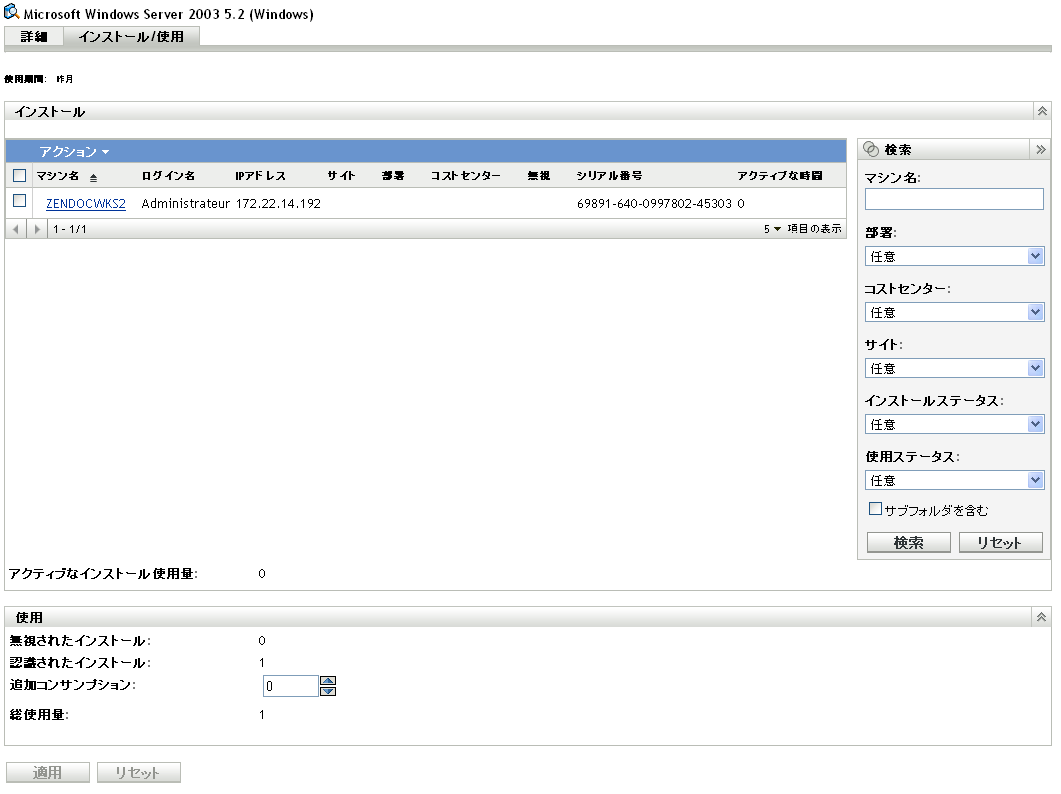Switch to the インストール/使用 tab

(131, 37)
